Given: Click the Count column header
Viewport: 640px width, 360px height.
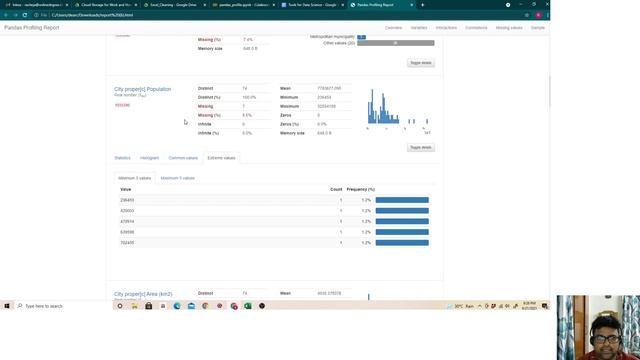Looking at the screenshot, I should (x=336, y=189).
